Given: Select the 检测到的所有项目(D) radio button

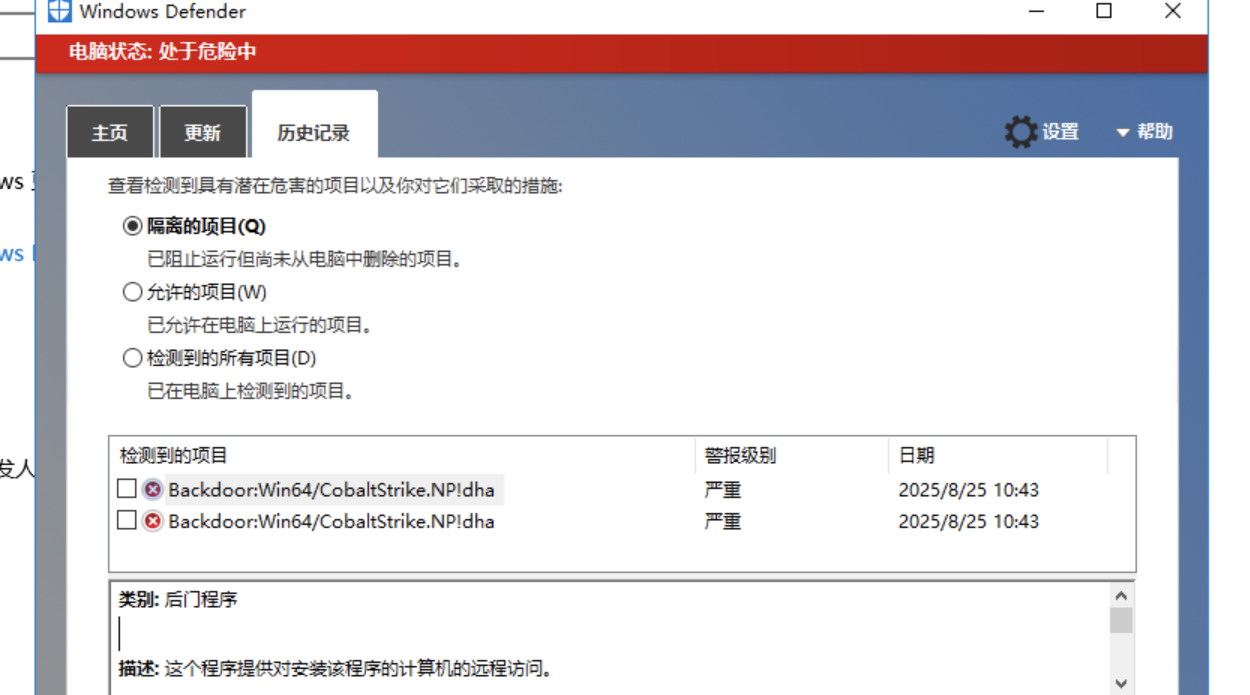Looking at the screenshot, I should click(x=132, y=358).
